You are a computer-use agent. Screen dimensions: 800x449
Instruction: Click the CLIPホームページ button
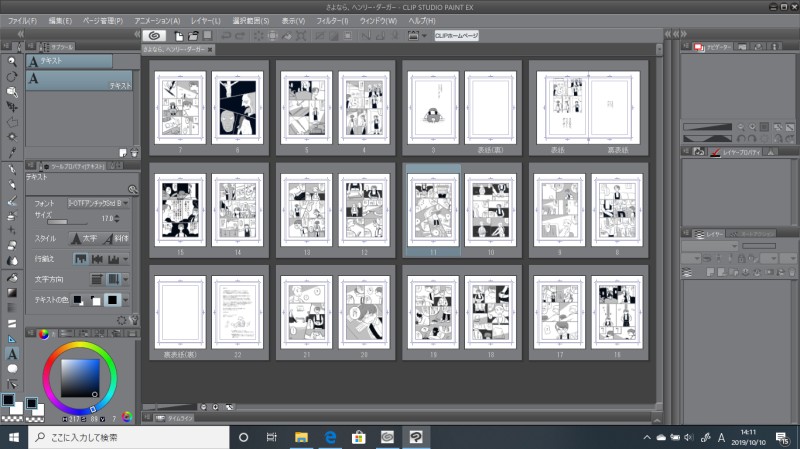pos(457,35)
